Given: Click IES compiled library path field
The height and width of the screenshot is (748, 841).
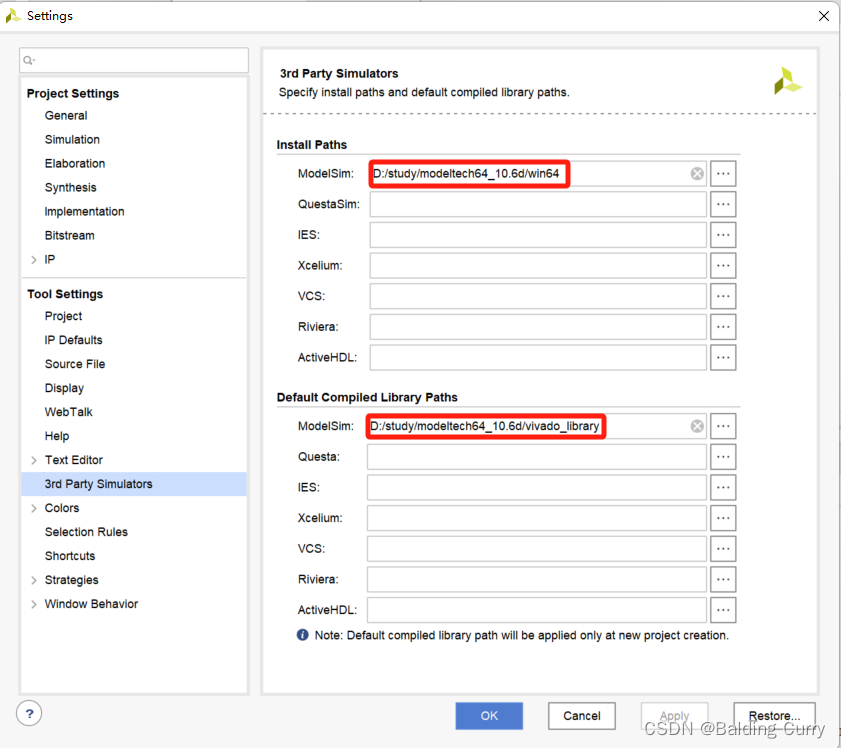Looking at the screenshot, I should [x=537, y=487].
